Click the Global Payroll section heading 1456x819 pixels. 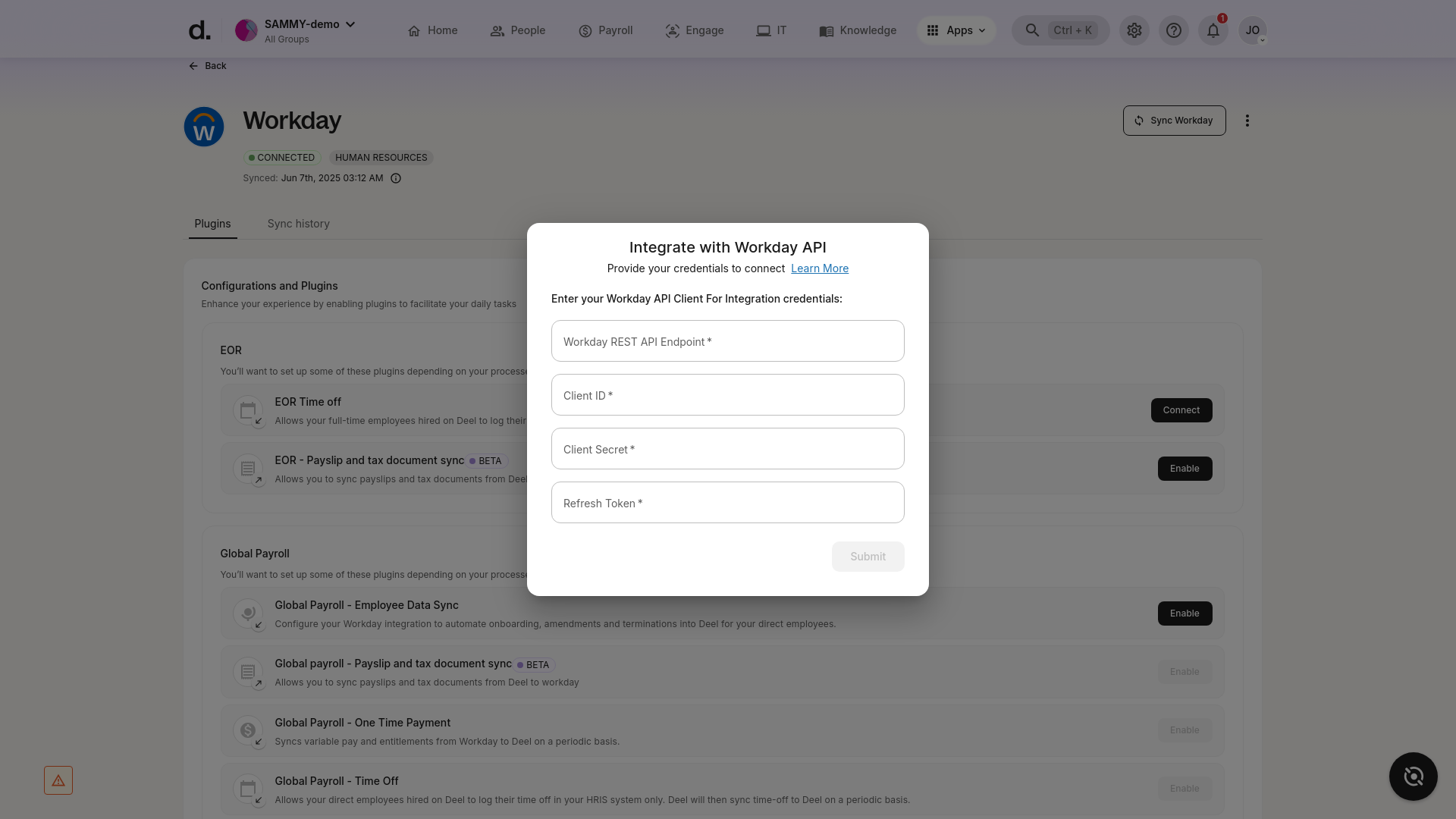tap(255, 554)
